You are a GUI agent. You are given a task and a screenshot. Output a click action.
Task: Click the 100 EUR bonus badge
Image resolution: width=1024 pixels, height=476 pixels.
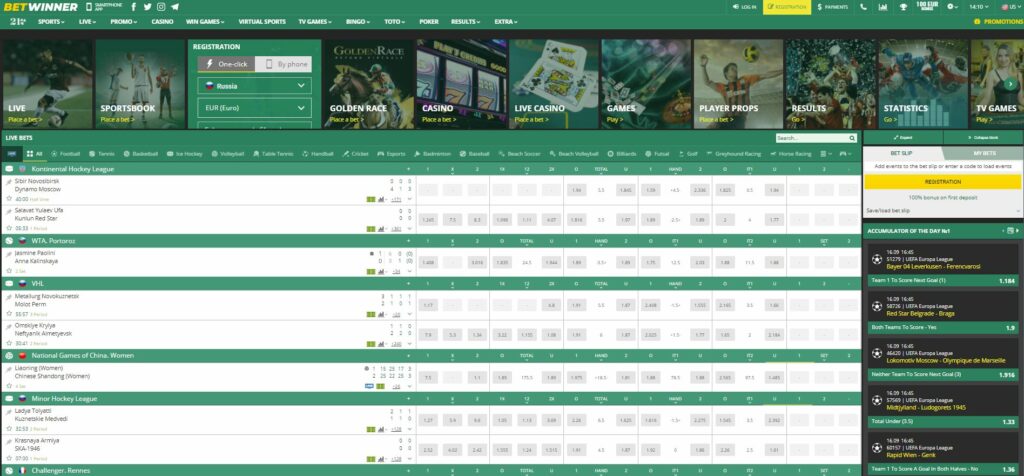pos(927,7)
